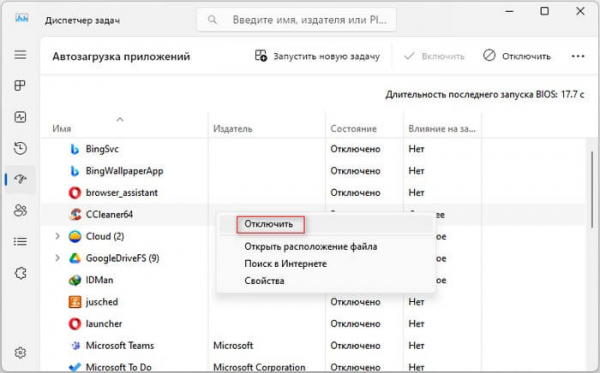Sort by the Издатель column header
The image size is (600, 373).
233,129
